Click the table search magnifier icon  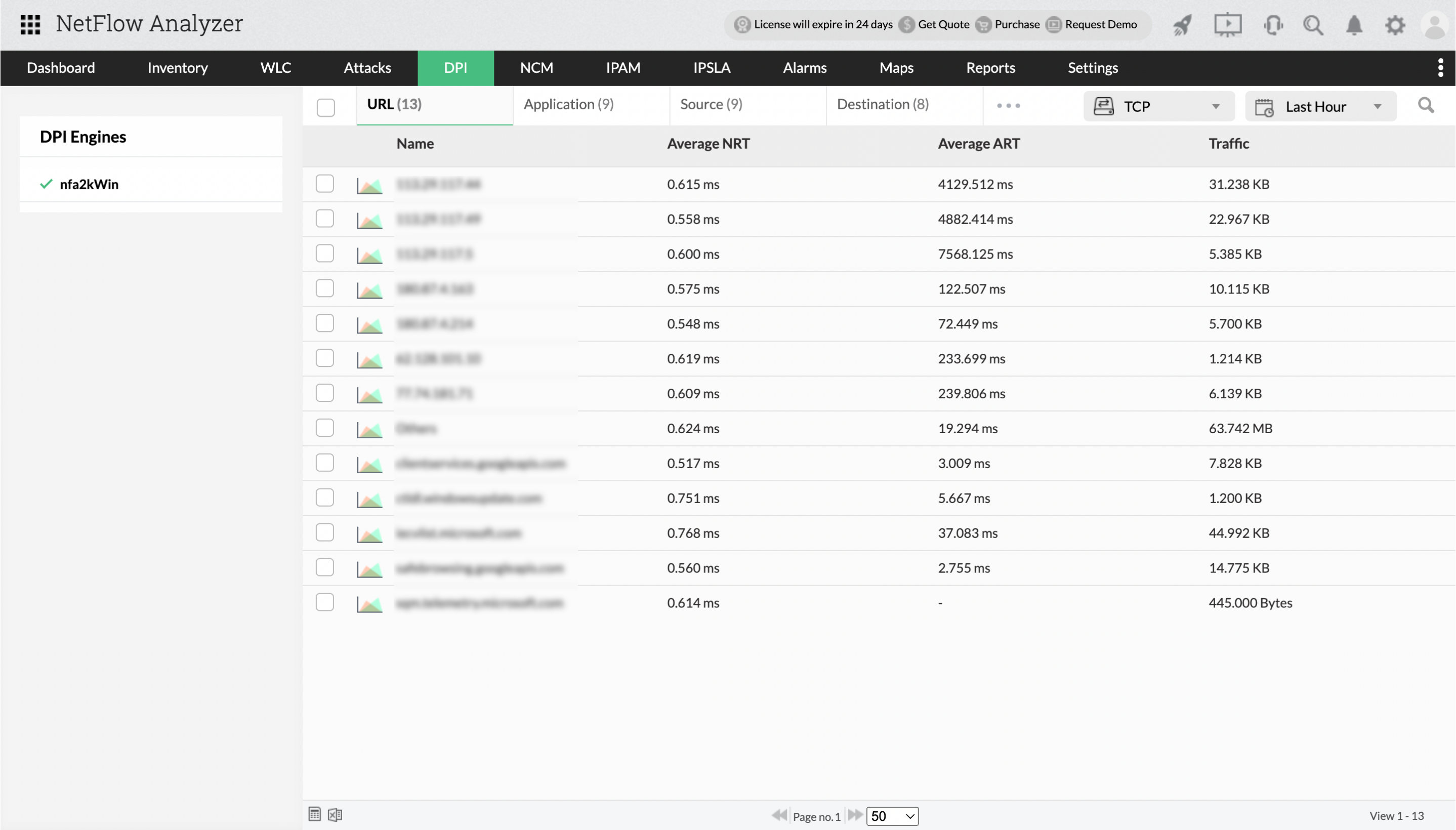click(x=1425, y=105)
